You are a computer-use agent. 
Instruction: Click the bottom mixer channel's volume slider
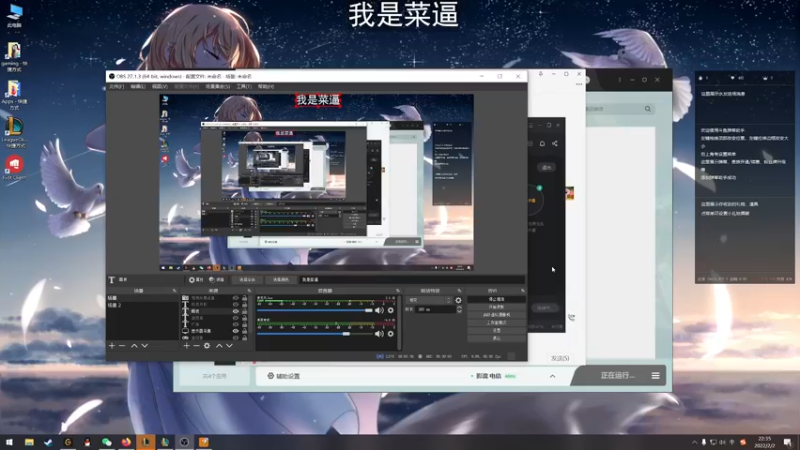315,334
